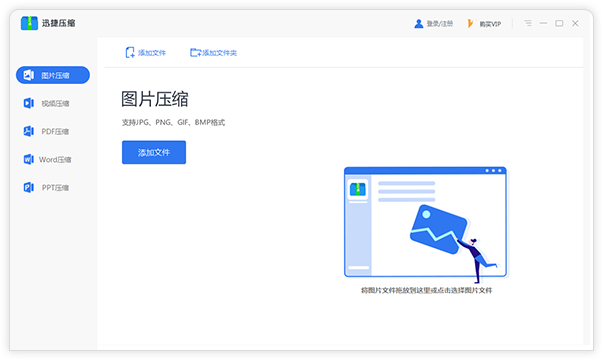Click the 支持JPG、PNG、GIF、BMP格式 text
Screen dimensions: 603x360
coord(173,122)
